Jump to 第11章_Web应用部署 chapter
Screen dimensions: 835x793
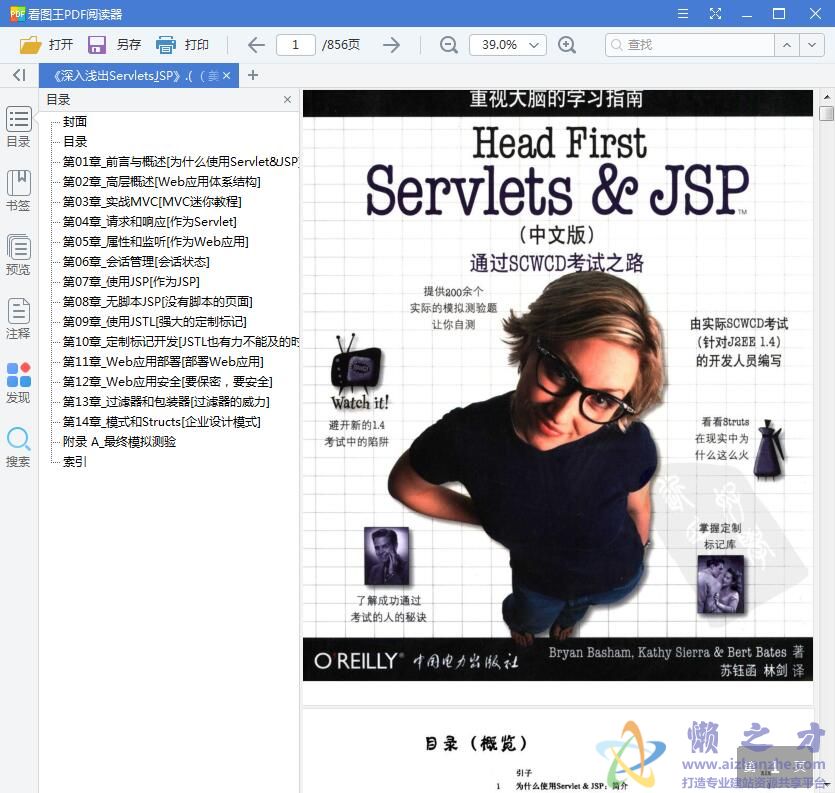click(163, 362)
